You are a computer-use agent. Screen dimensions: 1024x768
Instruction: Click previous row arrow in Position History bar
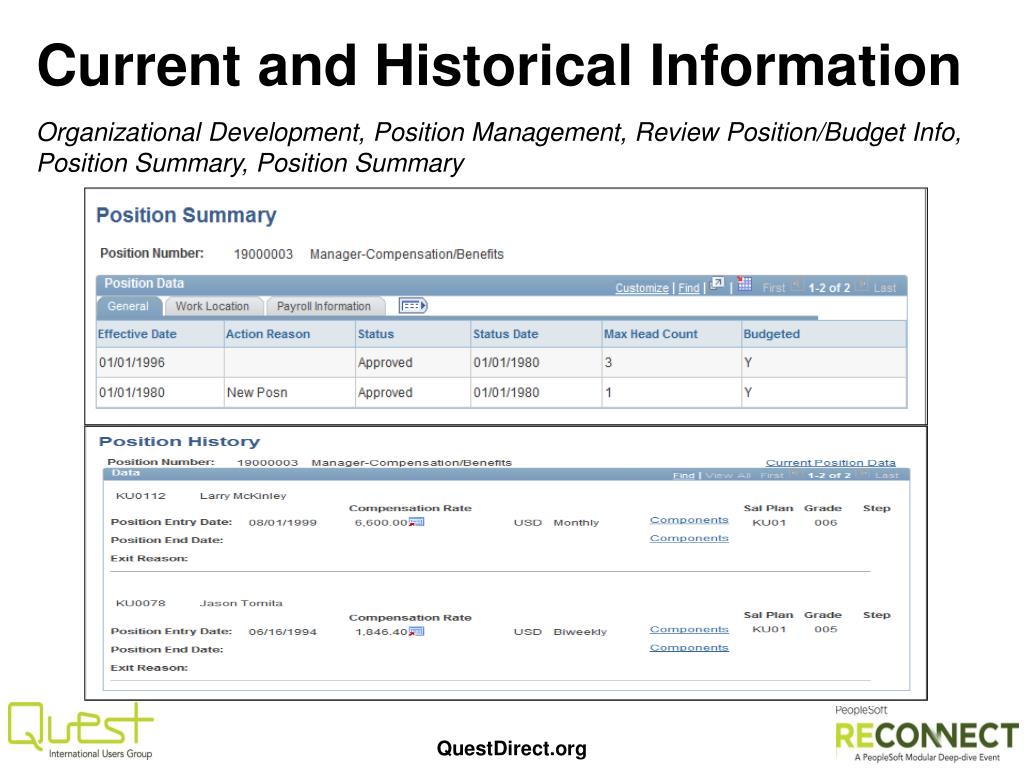796,474
